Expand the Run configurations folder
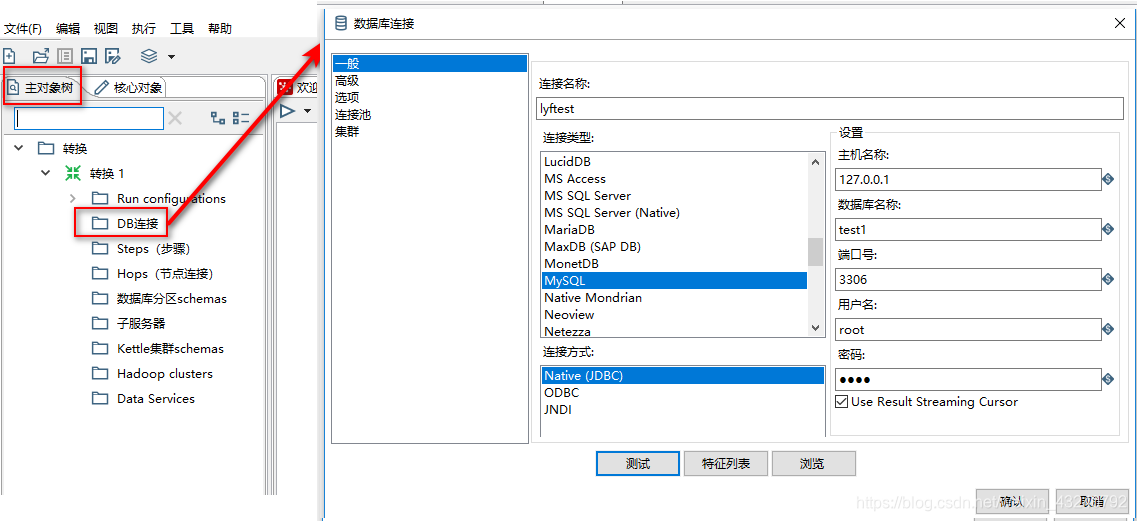This screenshot has width=1137, height=521. tap(73, 198)
